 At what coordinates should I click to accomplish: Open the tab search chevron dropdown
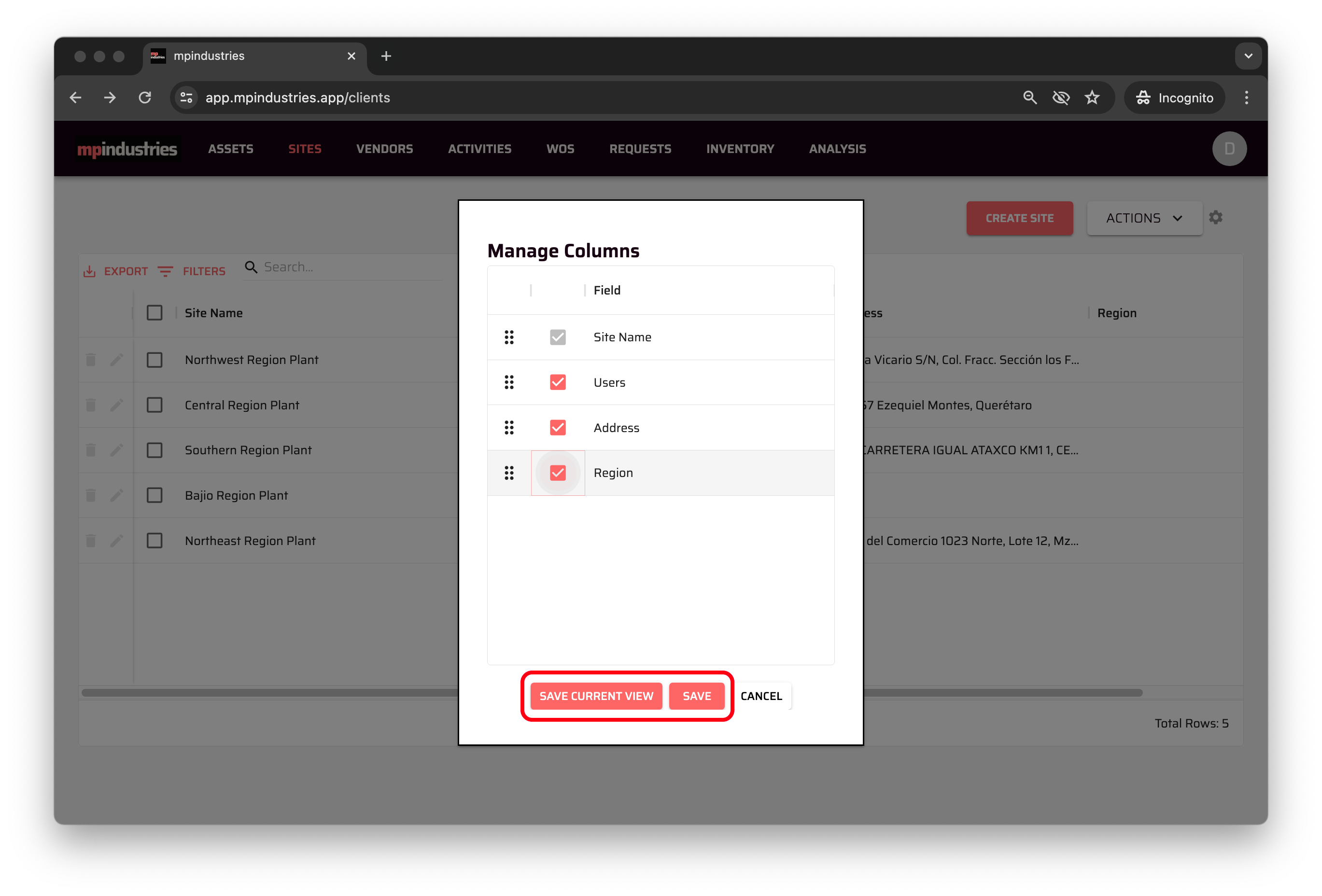[1248, 56]
